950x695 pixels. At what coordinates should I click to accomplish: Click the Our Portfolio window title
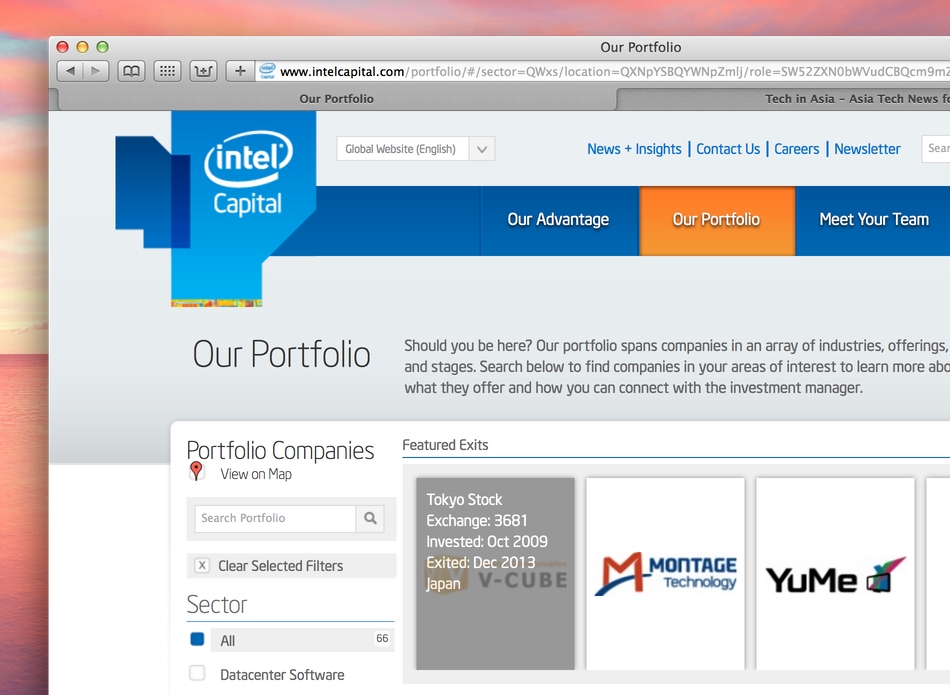coord(640,47)
